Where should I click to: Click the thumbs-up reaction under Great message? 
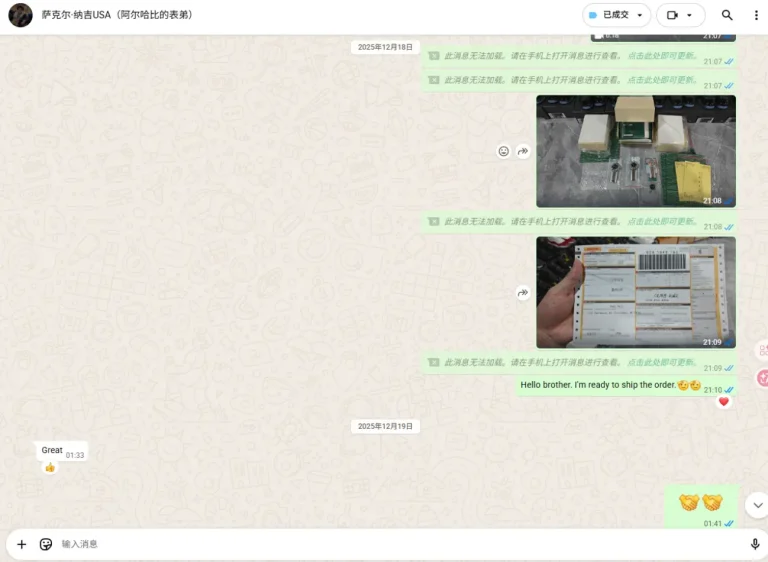50,467
